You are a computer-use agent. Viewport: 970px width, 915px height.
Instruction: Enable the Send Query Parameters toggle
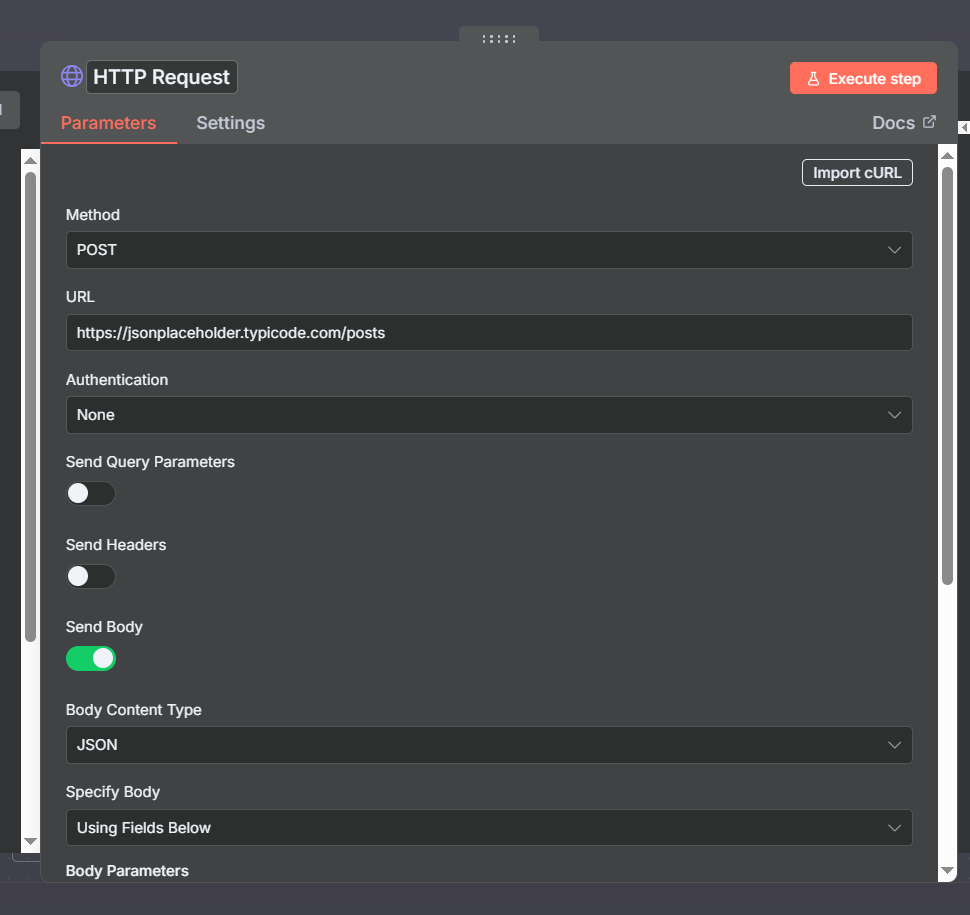(91, 493)
